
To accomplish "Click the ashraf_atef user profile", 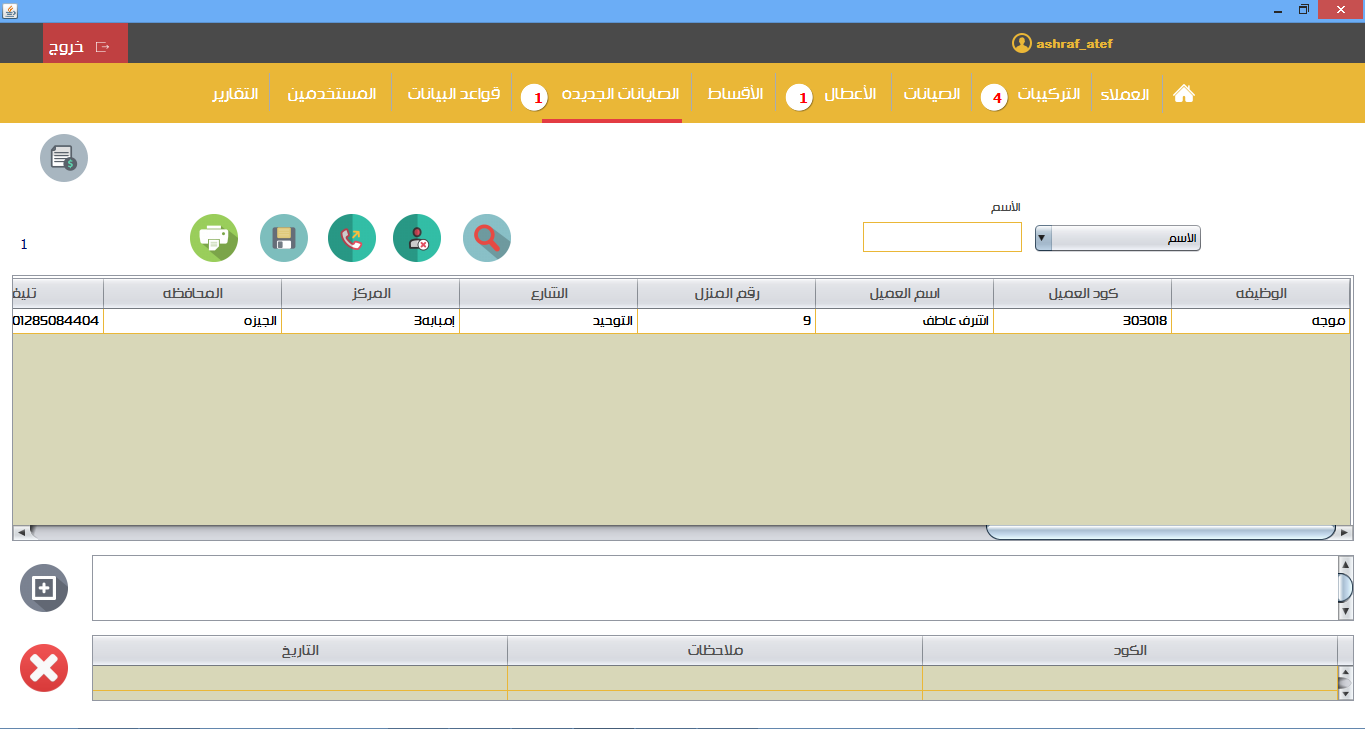I will click(x=1063, y=44).
